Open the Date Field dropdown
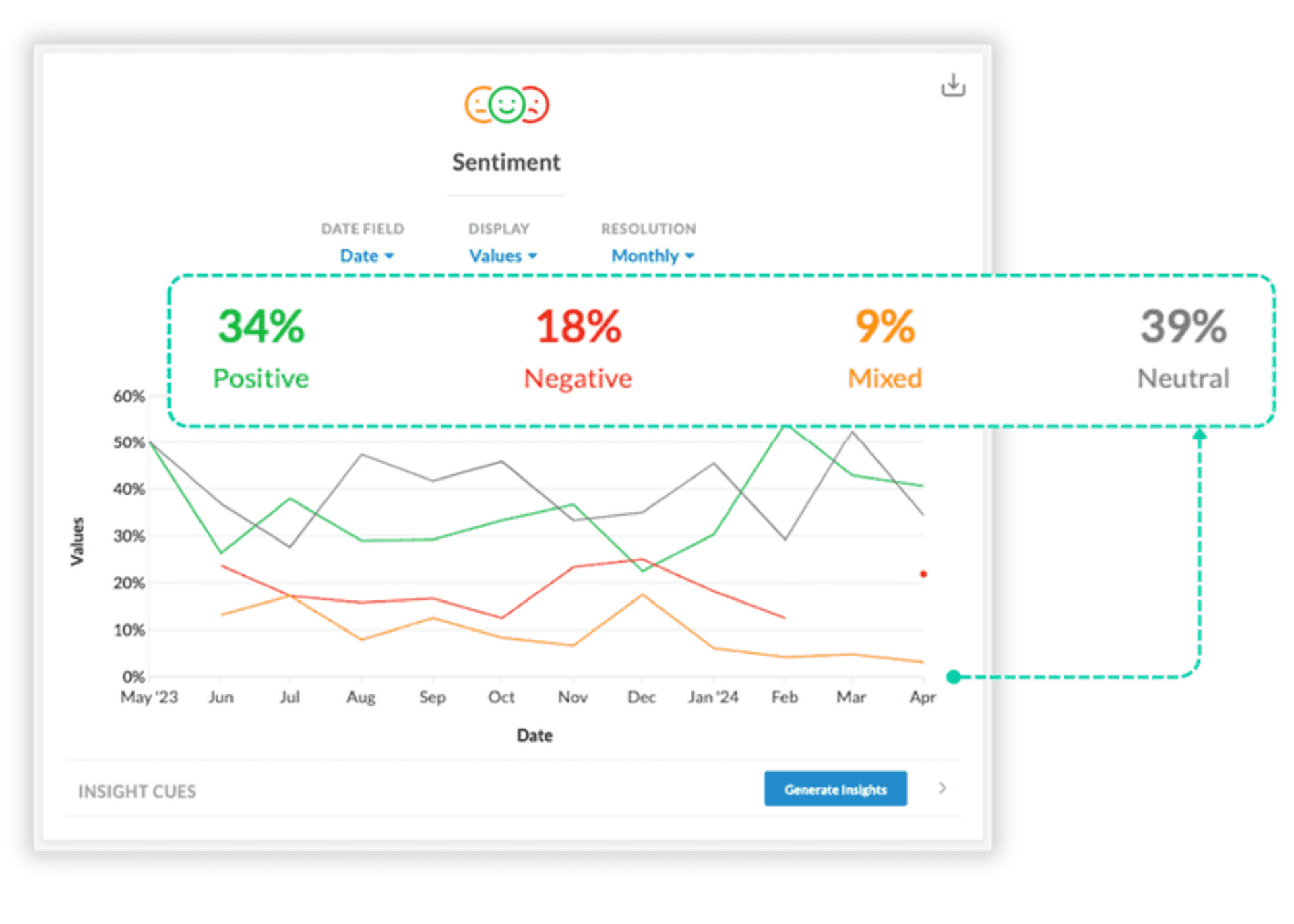Image resolution: width=1294 pixels, height=924 pixels. click(367, 255)
